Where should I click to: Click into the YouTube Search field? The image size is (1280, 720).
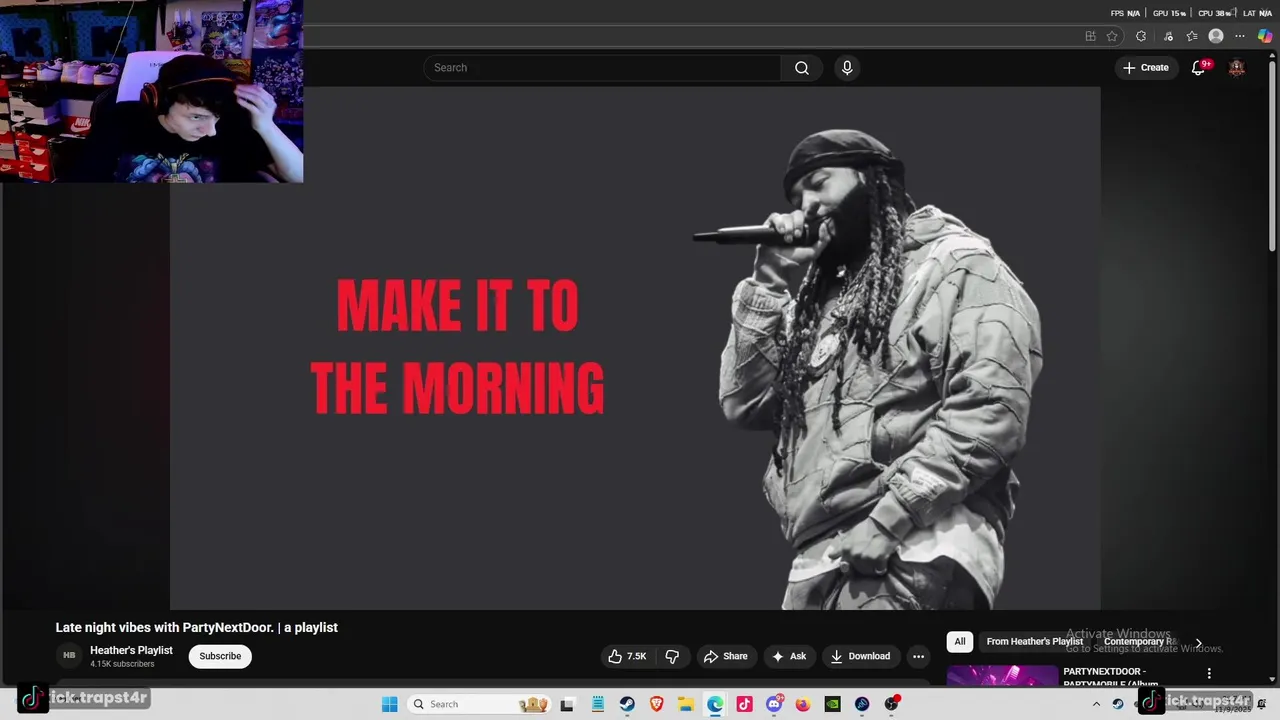coord(602,68)
